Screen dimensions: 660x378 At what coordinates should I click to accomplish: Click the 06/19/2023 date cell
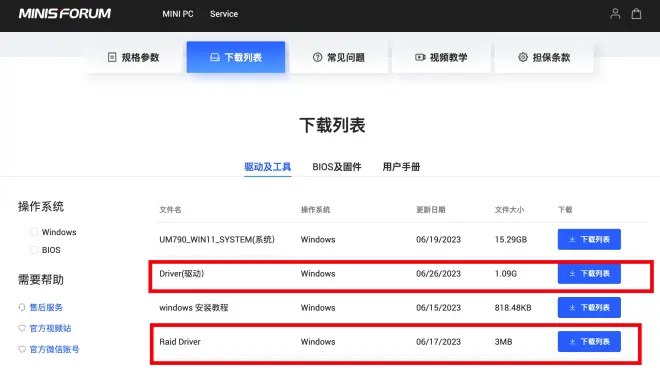[x=438, y=240]
